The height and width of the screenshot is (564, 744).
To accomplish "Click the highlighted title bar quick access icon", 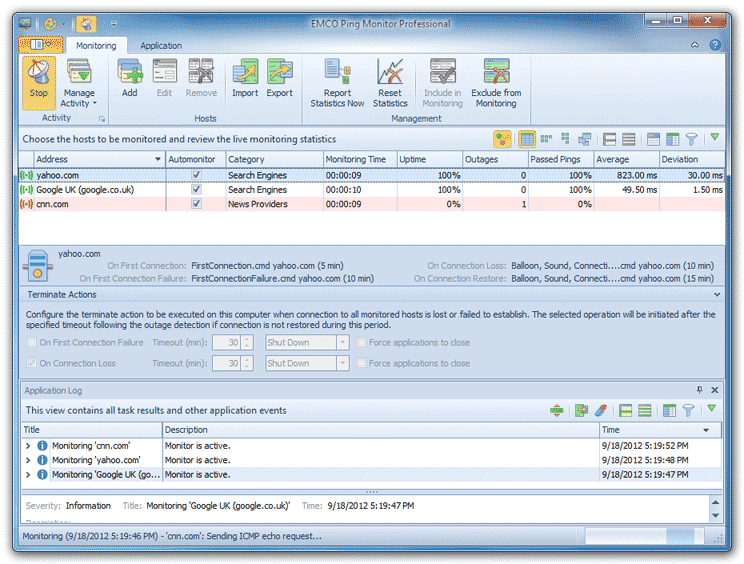I will click(x=86, y=23).
